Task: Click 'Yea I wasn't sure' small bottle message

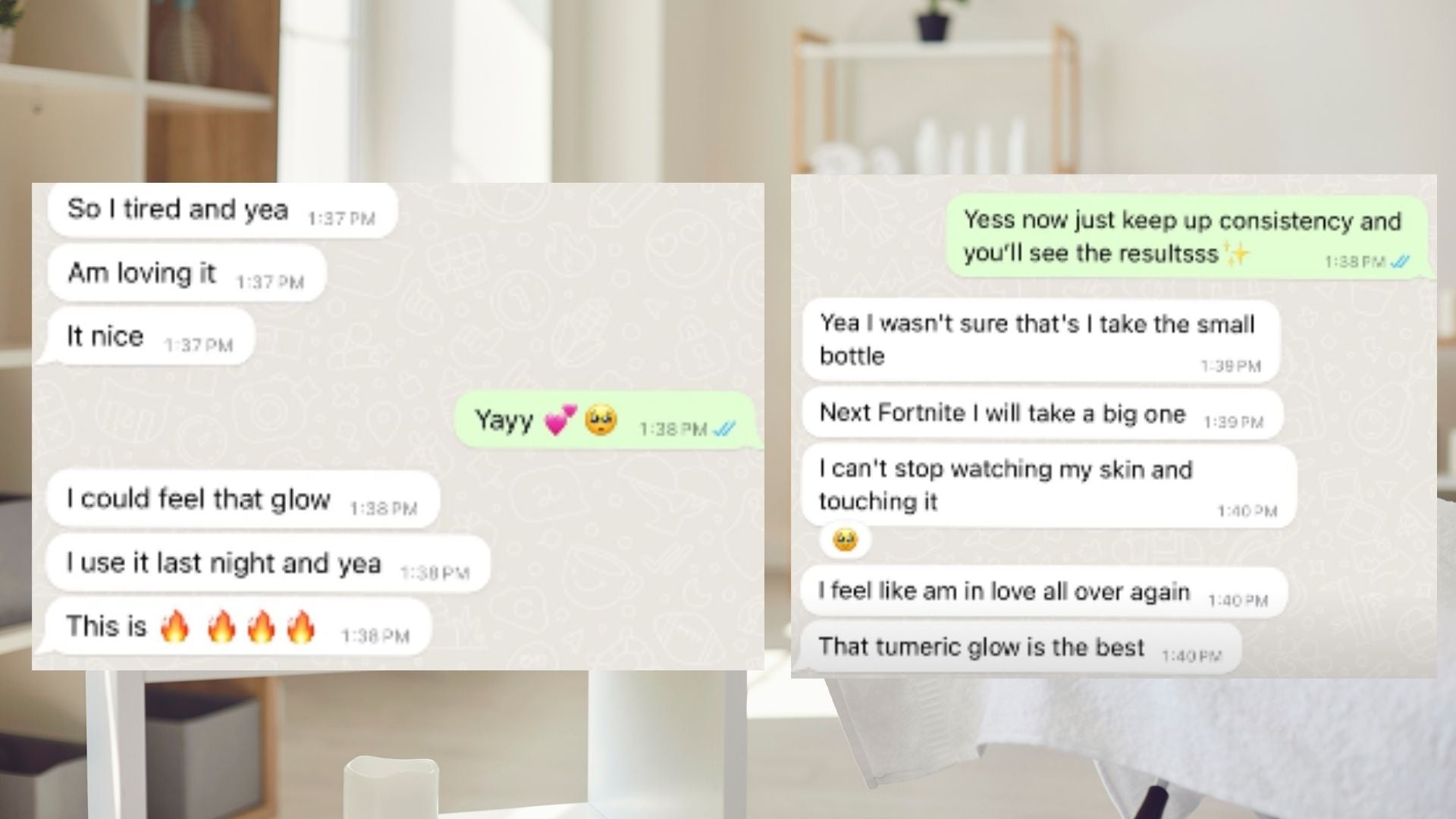Action: [x=1040, y=341]
